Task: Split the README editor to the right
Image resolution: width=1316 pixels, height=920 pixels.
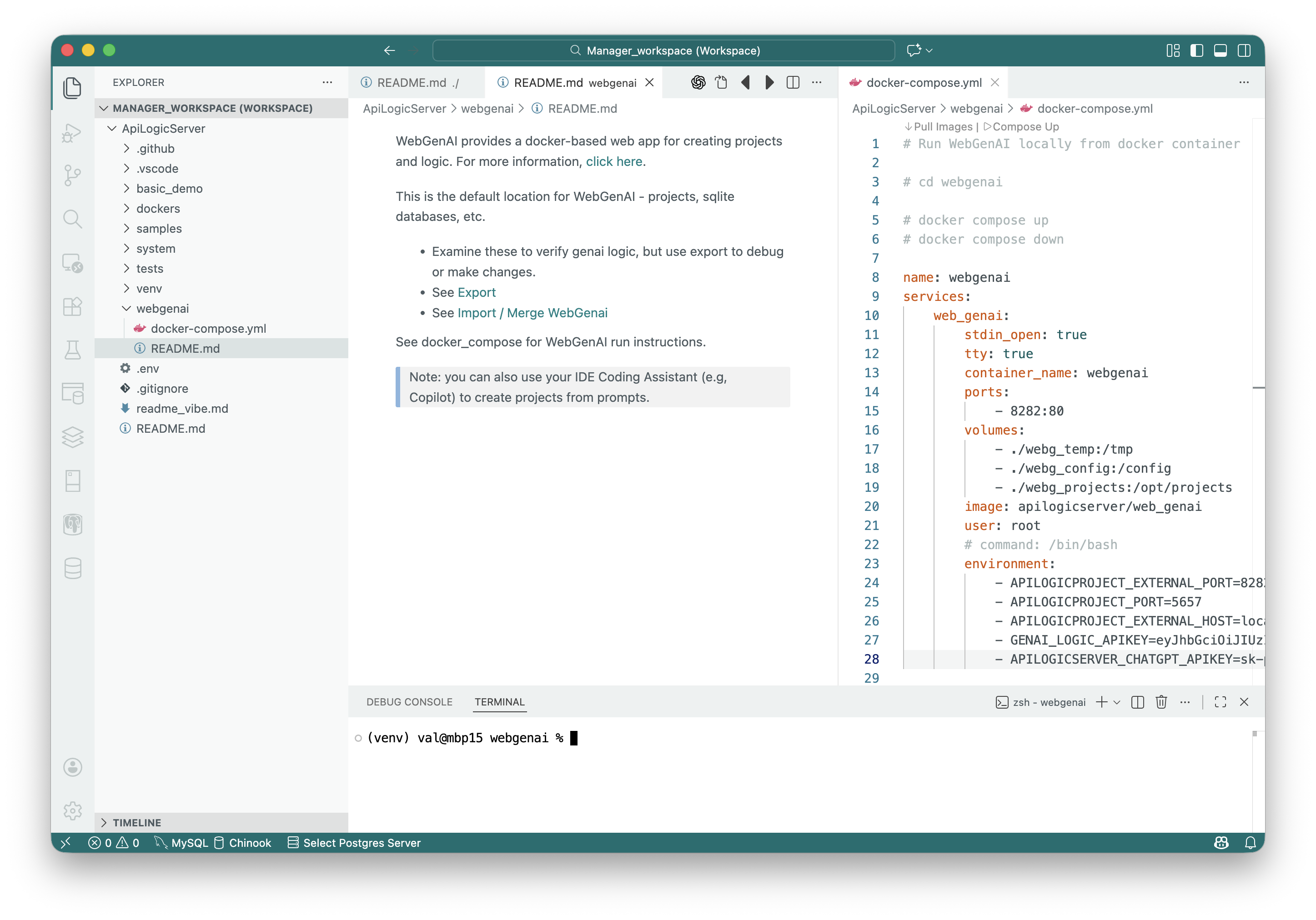Action: (x=793, y=82)
